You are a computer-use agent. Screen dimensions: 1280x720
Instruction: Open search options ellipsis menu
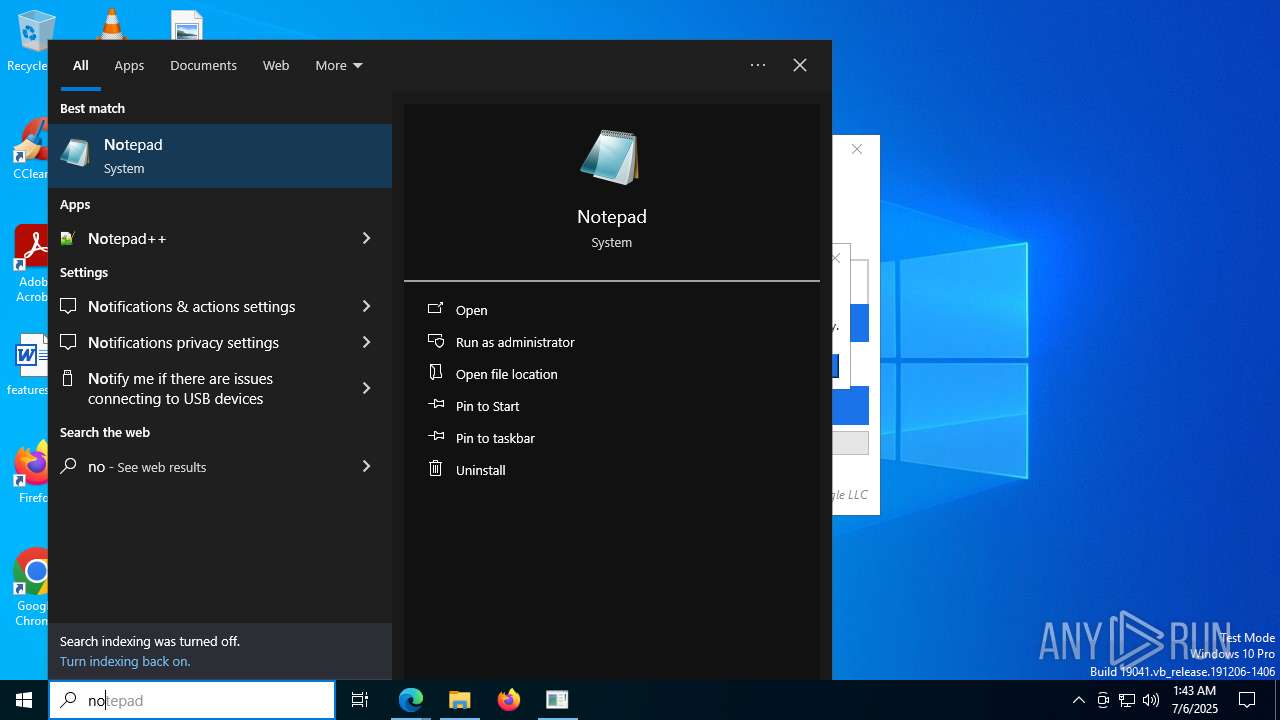point(758,65)
